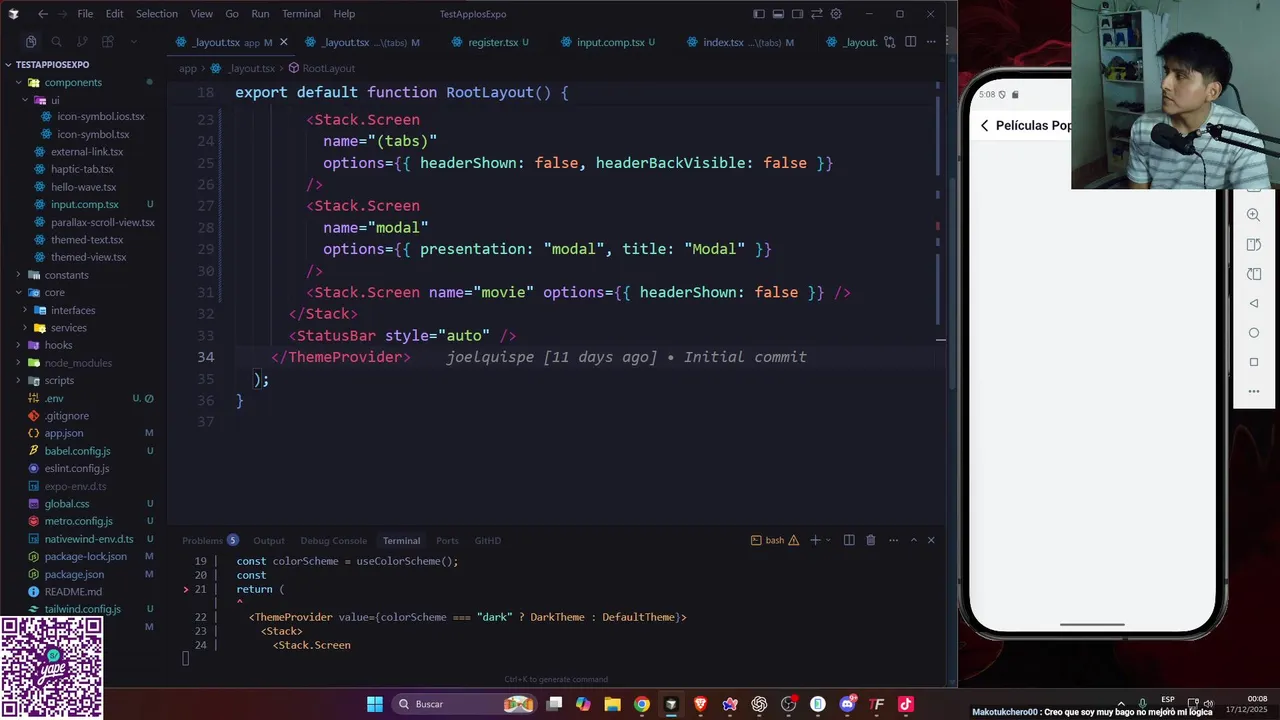Show the Output panel tab
Viewport: 1280px width, 720px height.
pyautogui.click(x=269, y=540)
